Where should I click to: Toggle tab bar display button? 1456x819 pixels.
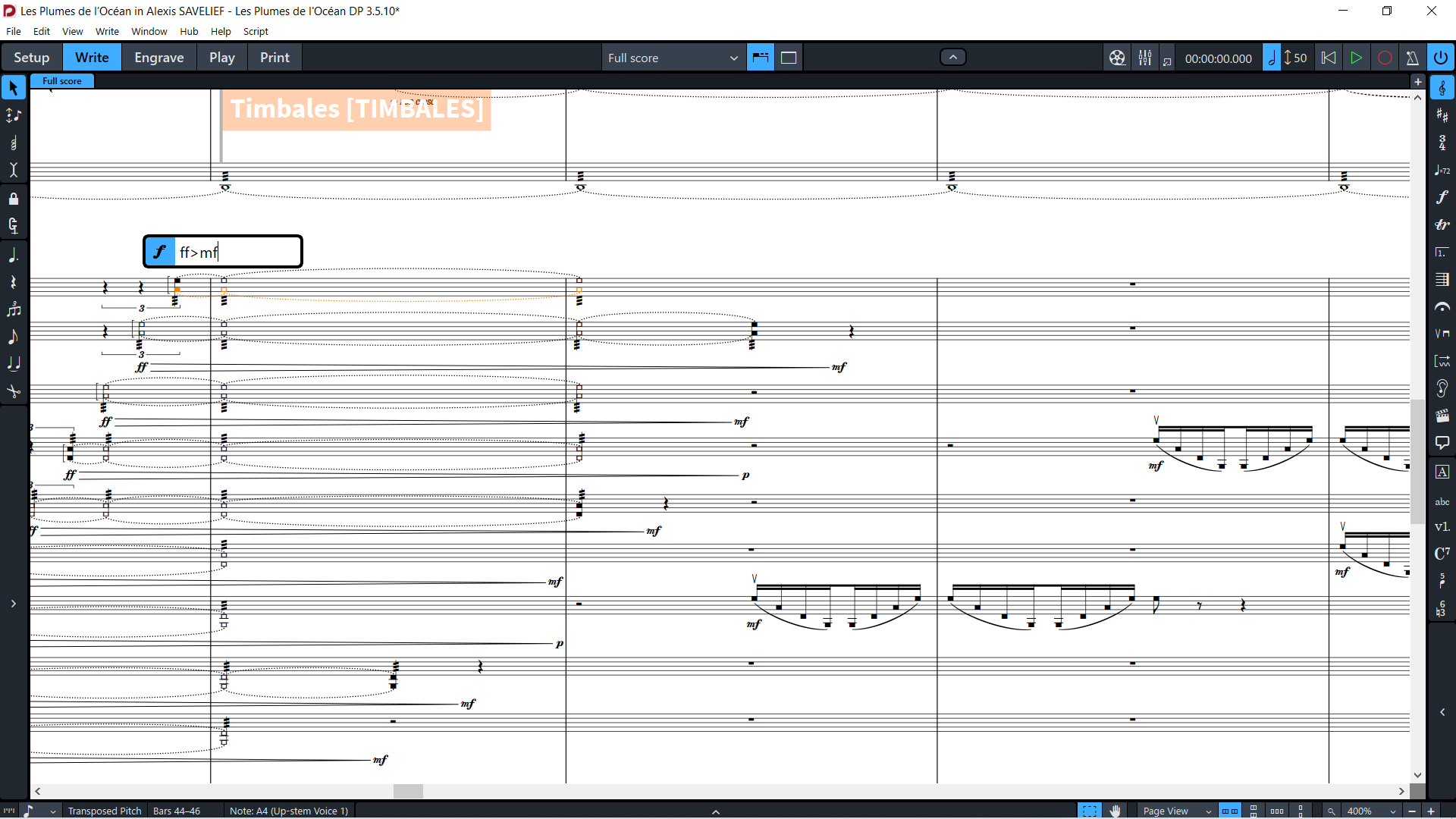761,58
